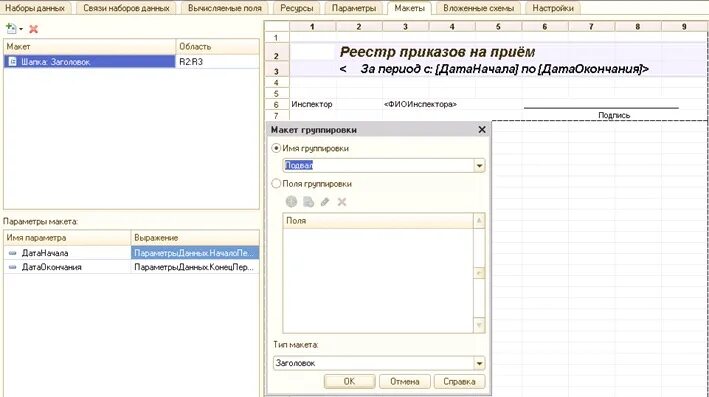Screen dimensions: 709x397
Task: Select spreadsheet column header 6
Action: coord(545,27)
